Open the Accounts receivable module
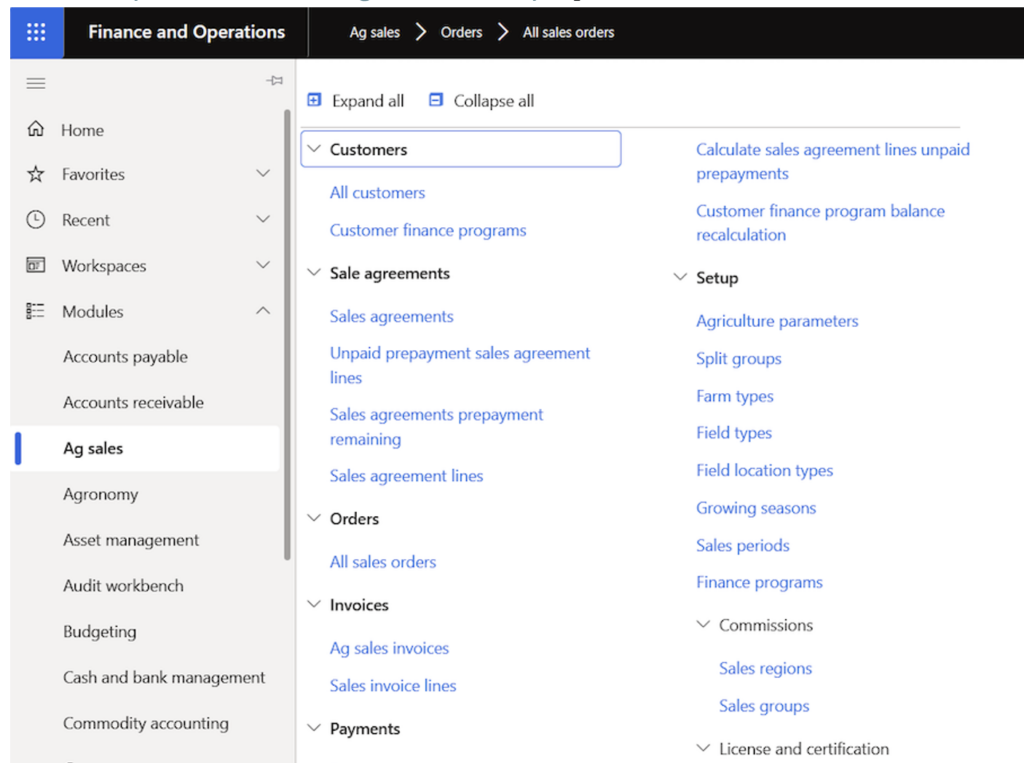 click(133, 402)
